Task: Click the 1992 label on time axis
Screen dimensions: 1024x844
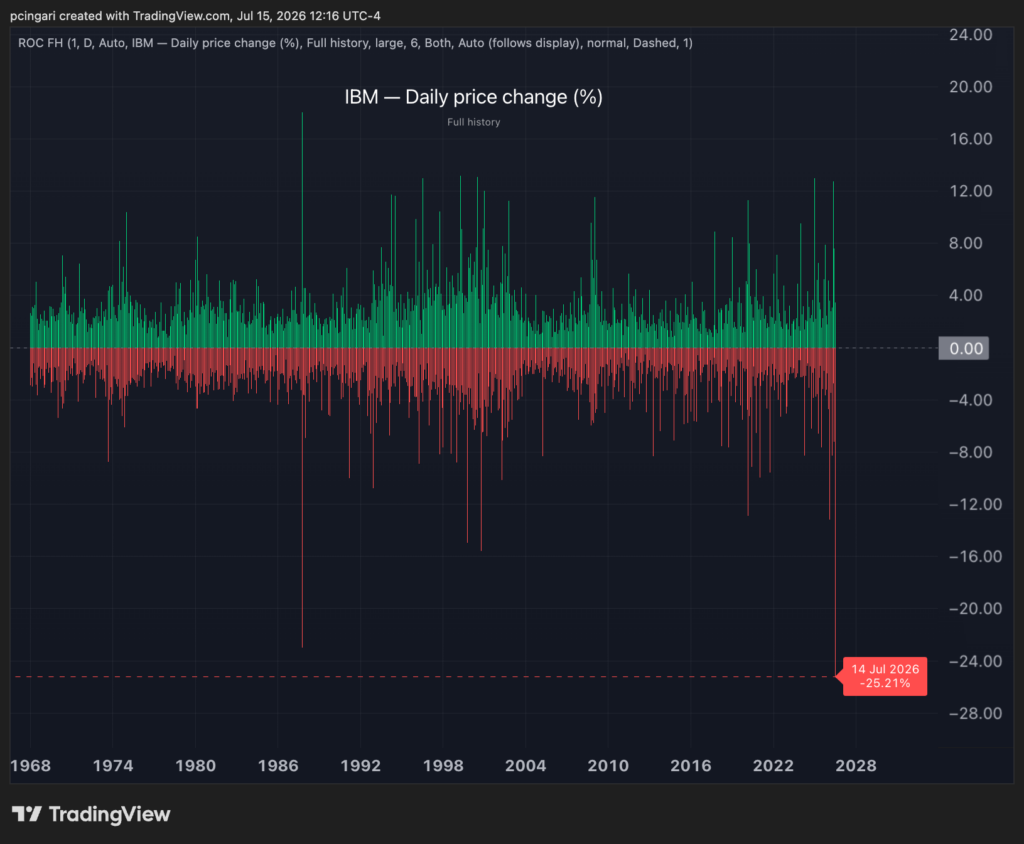Action: (x=360, y=766)
